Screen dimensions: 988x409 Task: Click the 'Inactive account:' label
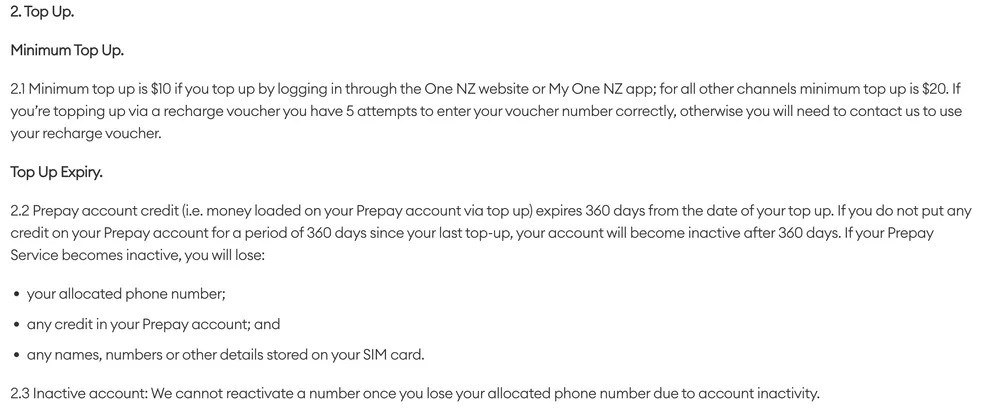[x=90, y=393]
